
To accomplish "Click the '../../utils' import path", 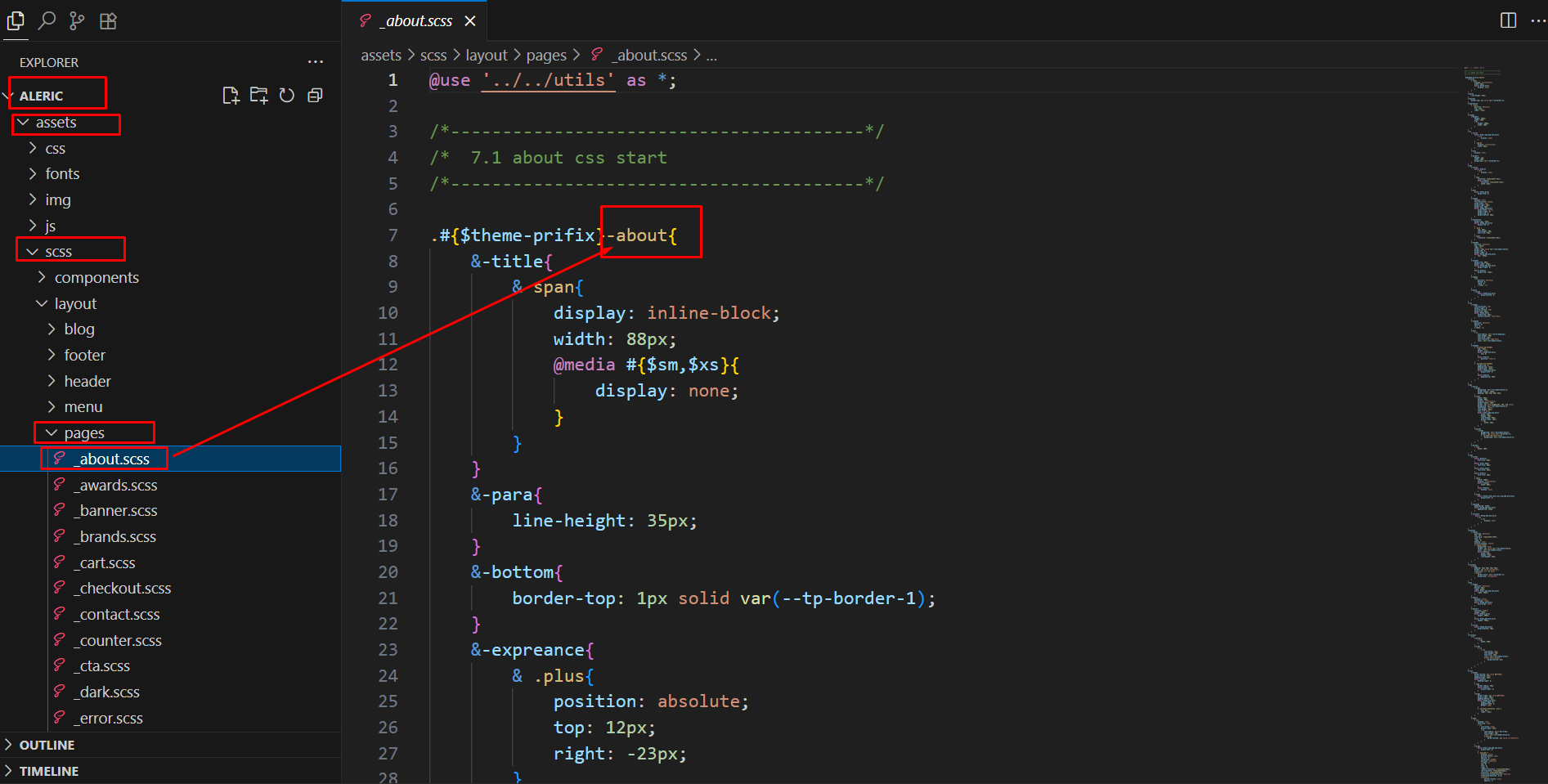I will (x=548, y=80).
